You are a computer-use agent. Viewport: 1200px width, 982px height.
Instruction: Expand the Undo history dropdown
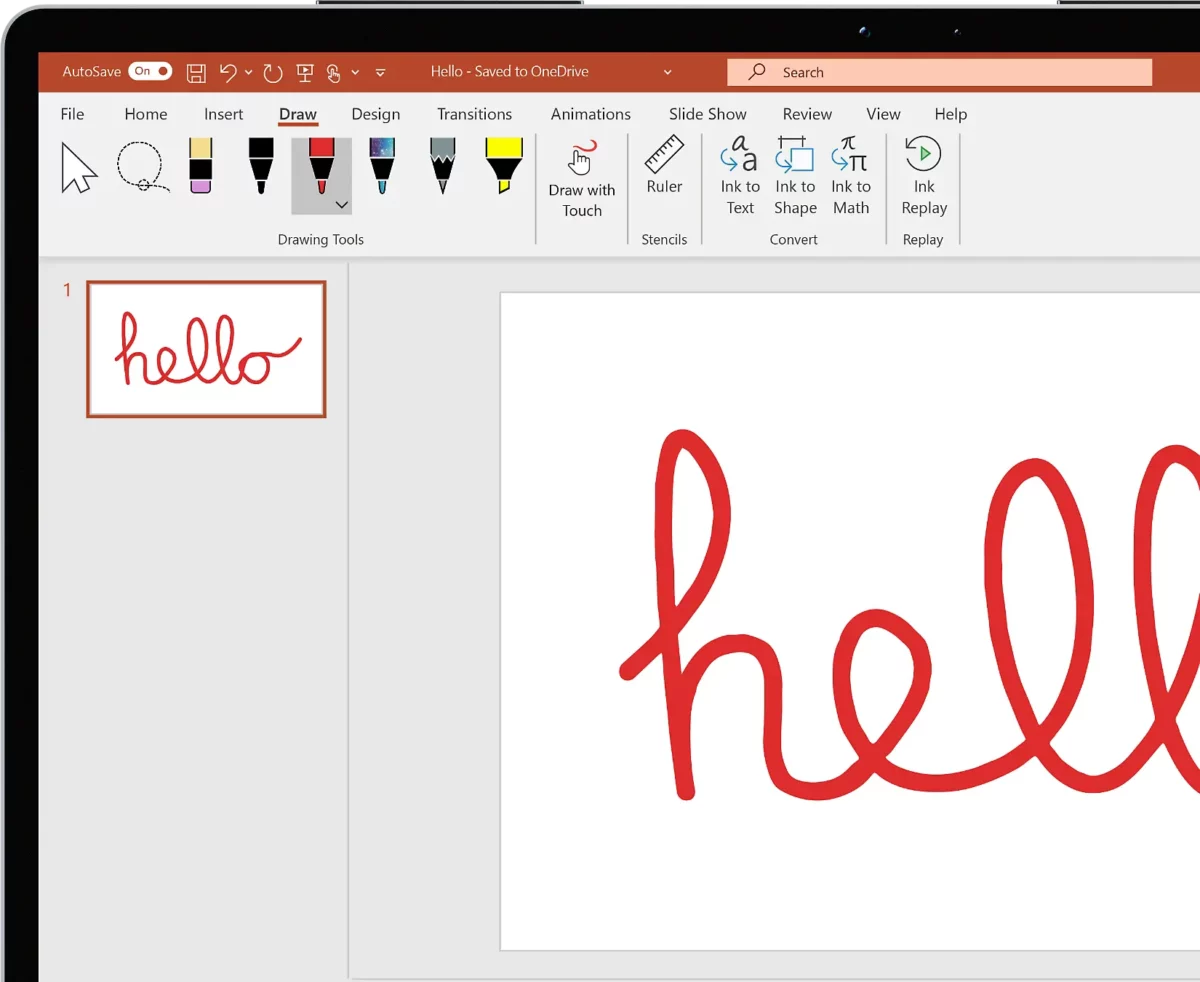point(248,72)
